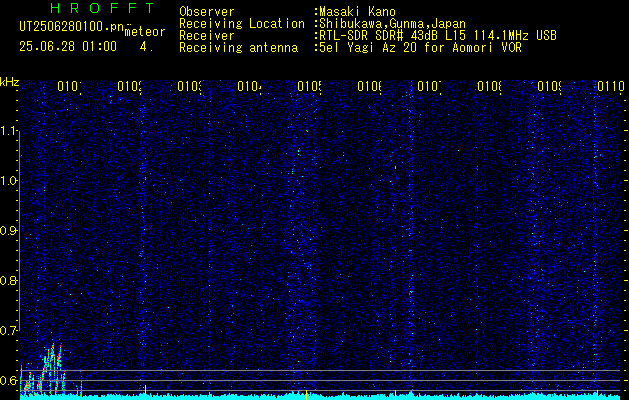This screenshot has width=629, height=400.
Task: Select the RTL-SDR SDR# 43dB receiver description
Action: click(438, 36)
